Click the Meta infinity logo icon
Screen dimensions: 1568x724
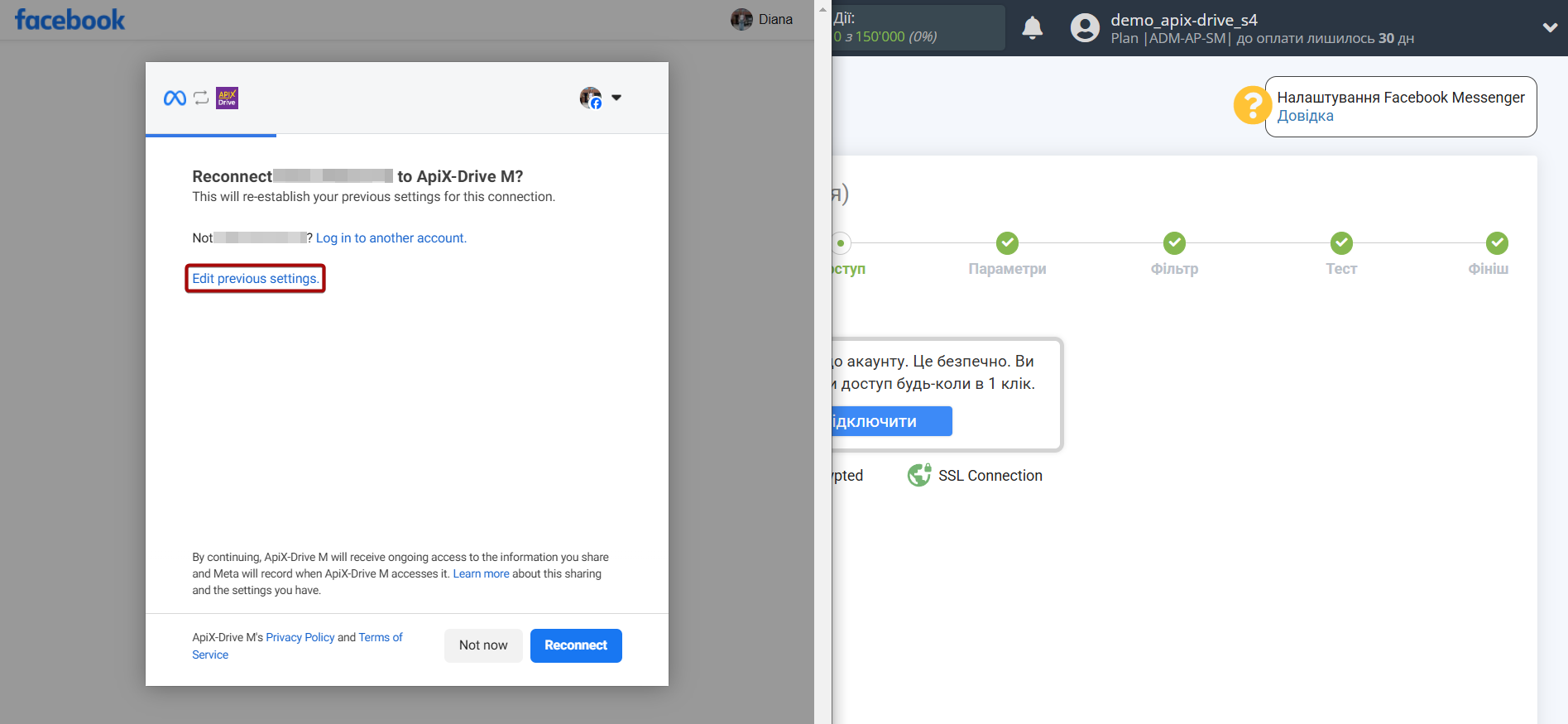pyautogui.click(x=175, y=98)
